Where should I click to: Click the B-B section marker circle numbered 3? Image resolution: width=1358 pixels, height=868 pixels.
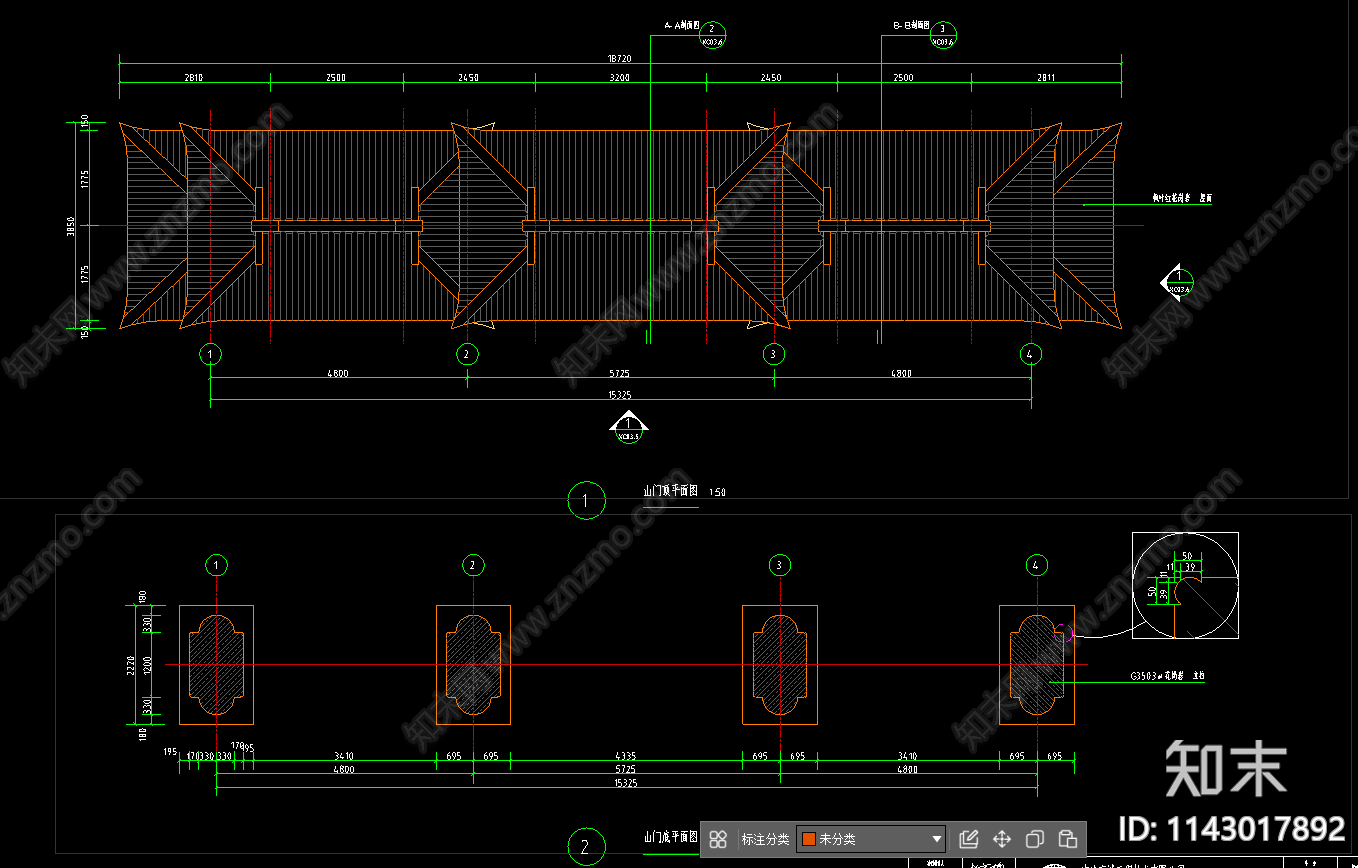tap(943, 35)
